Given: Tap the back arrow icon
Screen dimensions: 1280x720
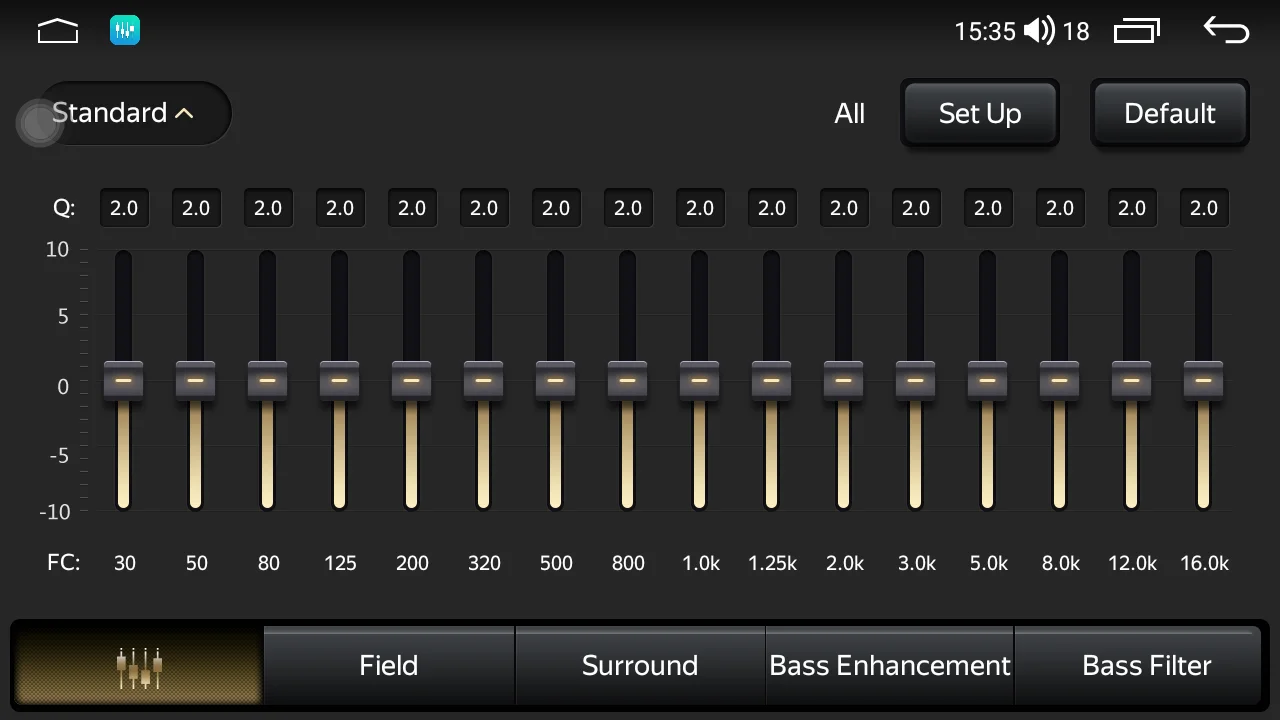Looking at the screenshot, I should (x=1226, y=30).
